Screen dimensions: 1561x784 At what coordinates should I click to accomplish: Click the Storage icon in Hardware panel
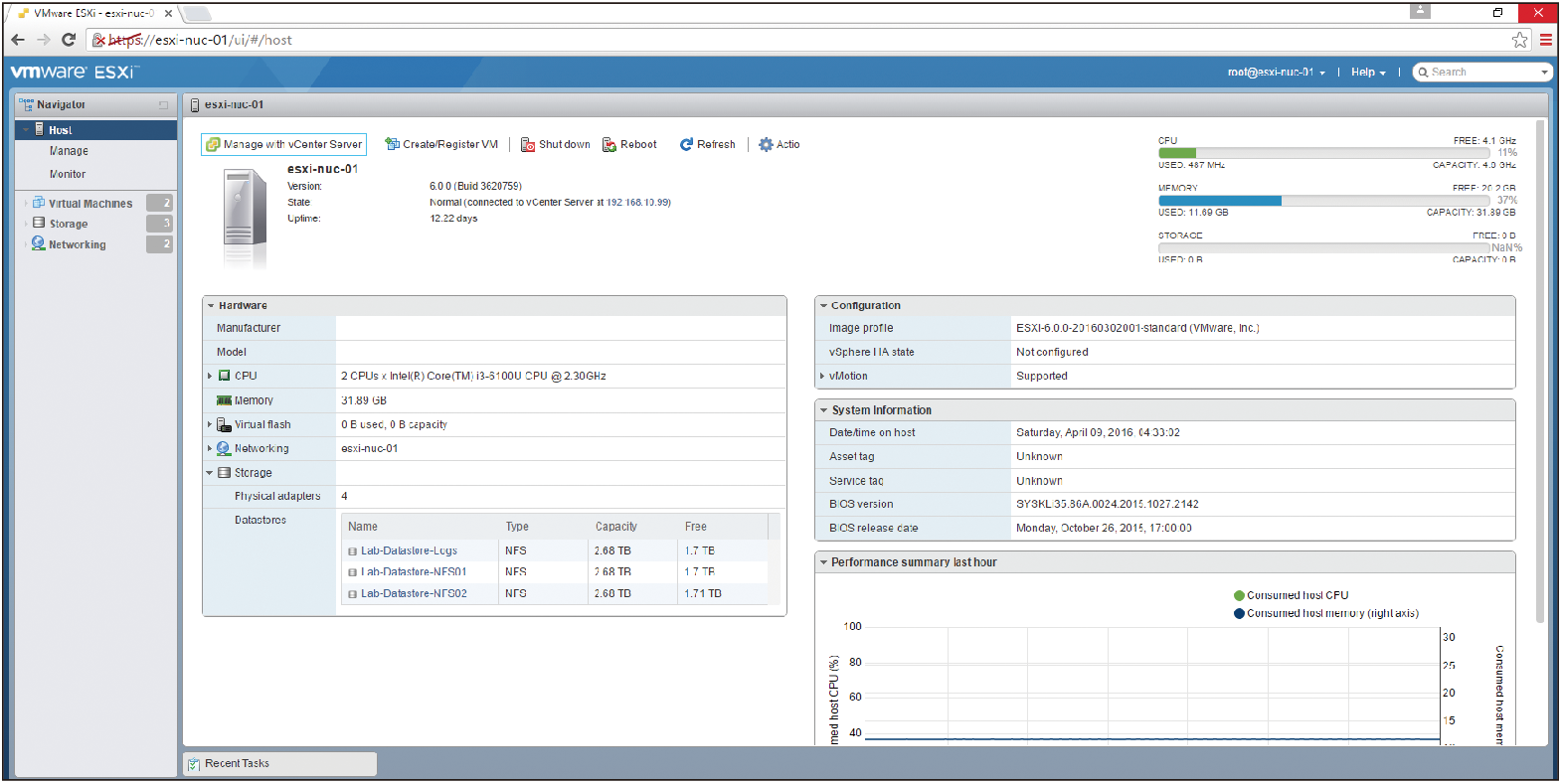[225, 473]
